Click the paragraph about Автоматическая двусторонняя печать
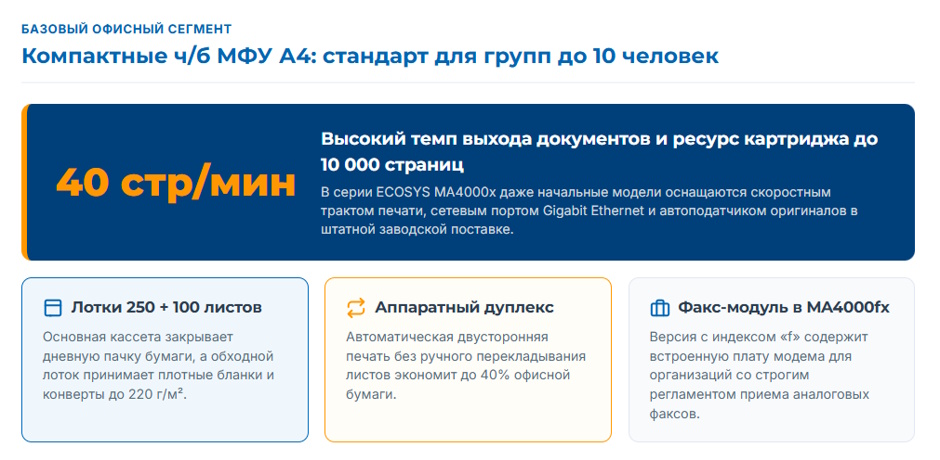 tap(466, 366)
